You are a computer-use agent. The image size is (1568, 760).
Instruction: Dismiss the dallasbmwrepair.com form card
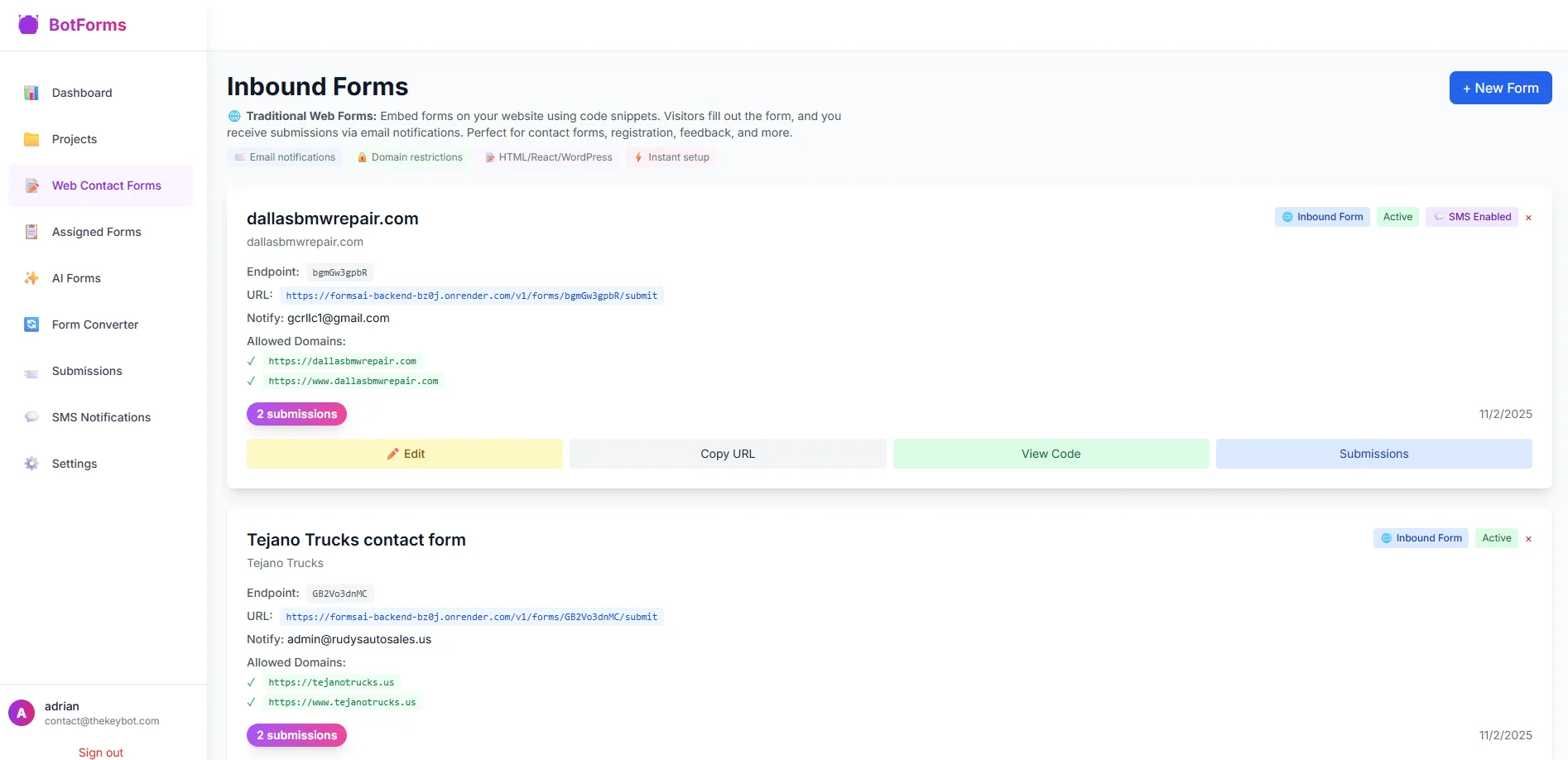[x=1529, y=217]
